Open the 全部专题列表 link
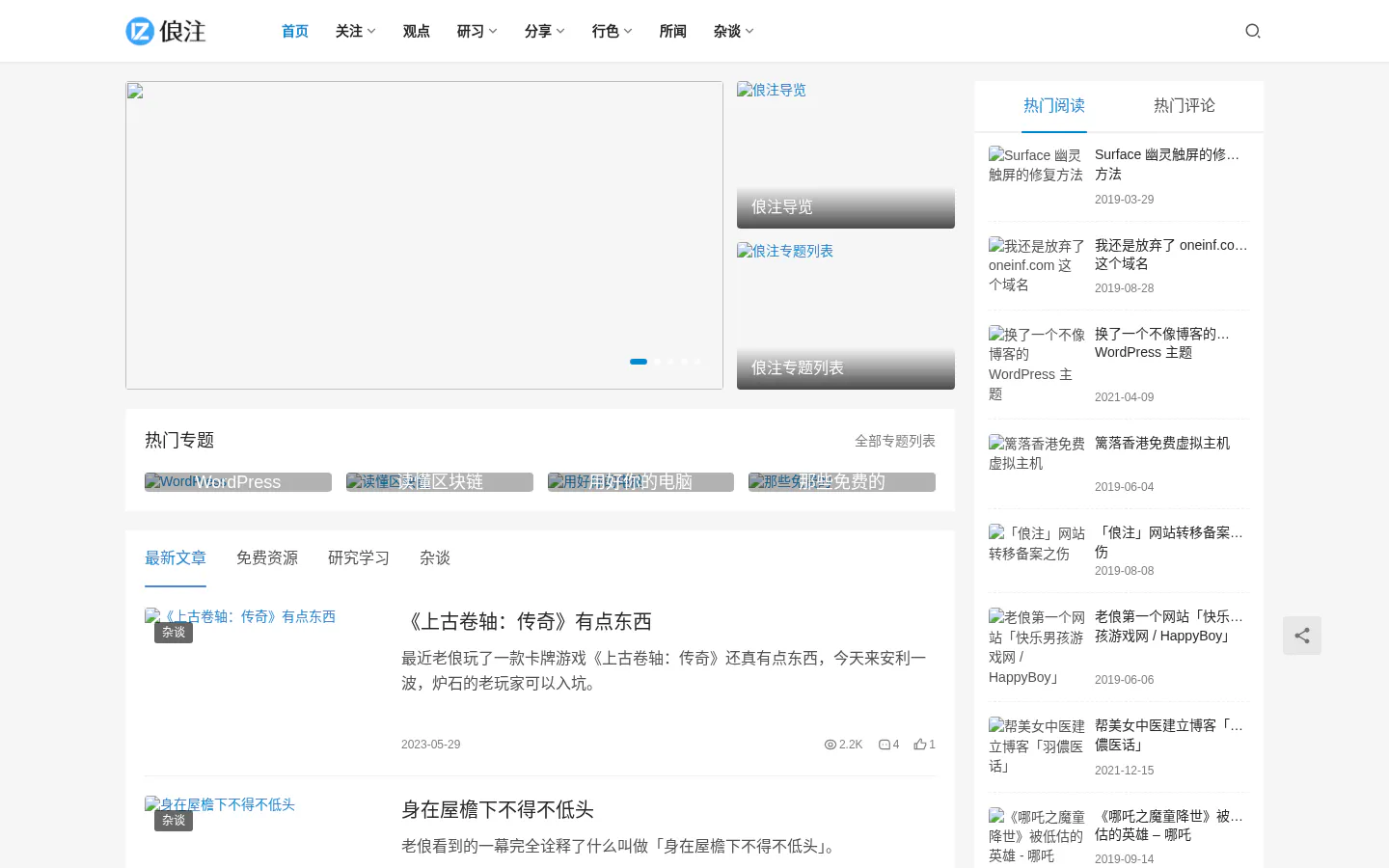 [x=895, y=441]
